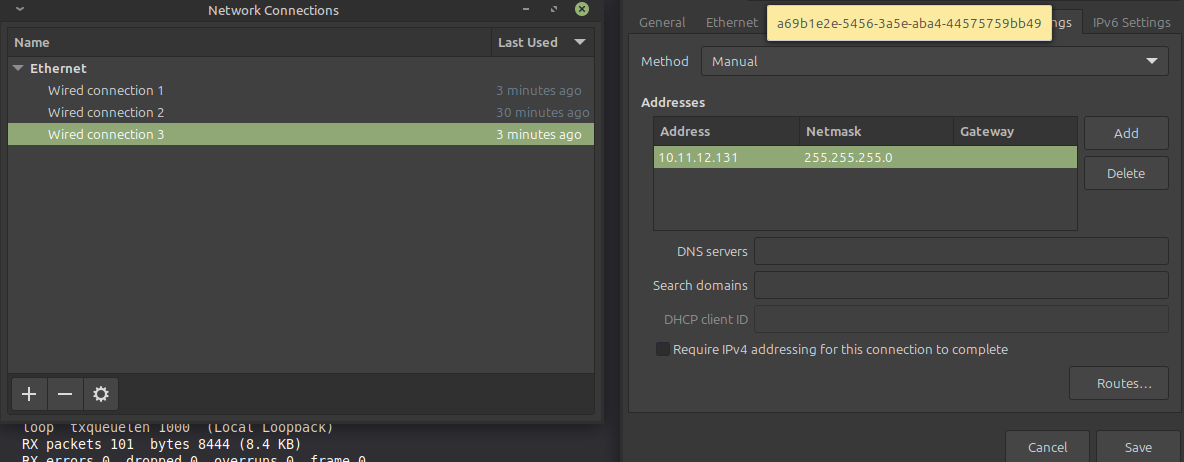
Task: Minimize the Network Connections window
Action: point(526,10)
